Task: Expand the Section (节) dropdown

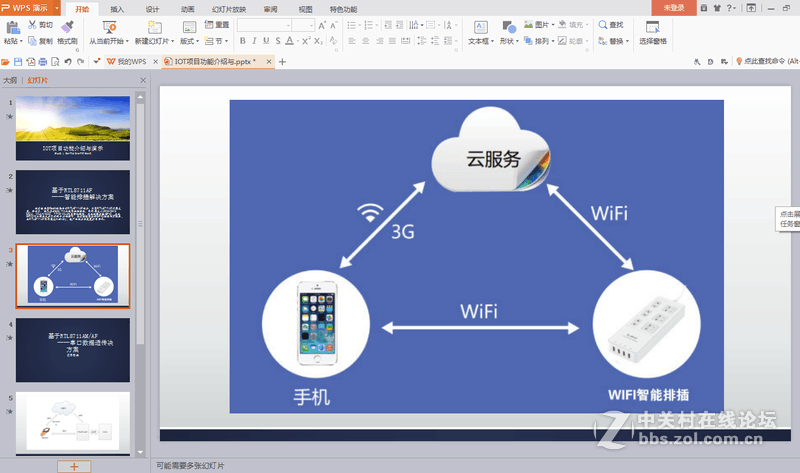Action: click(227, 41)
